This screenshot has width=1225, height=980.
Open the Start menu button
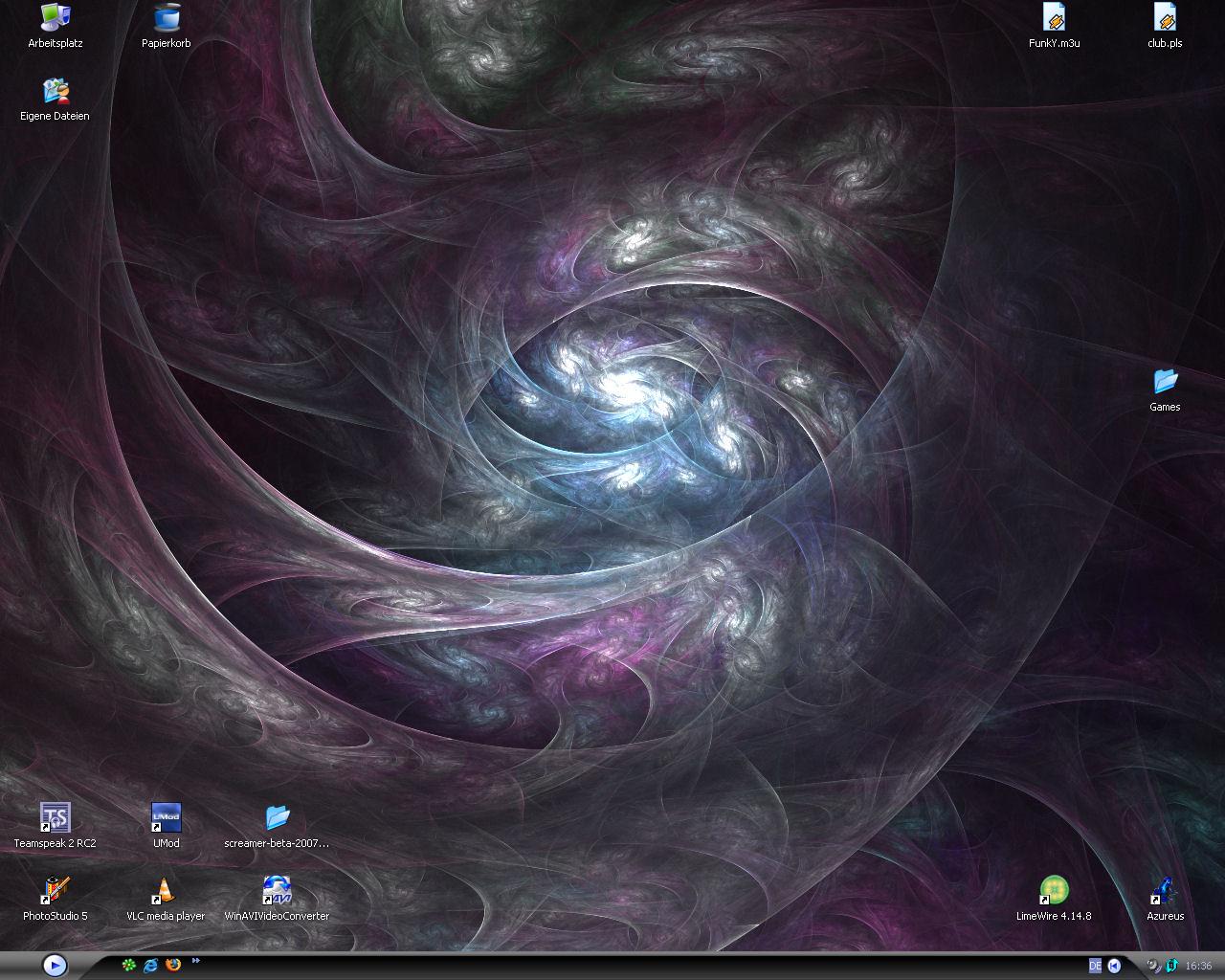point(55,966)
